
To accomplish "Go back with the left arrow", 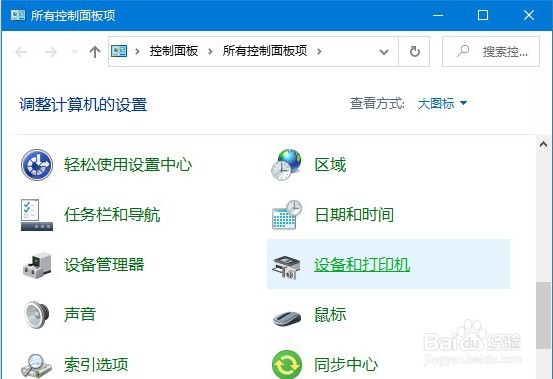I will pos(21,52).
